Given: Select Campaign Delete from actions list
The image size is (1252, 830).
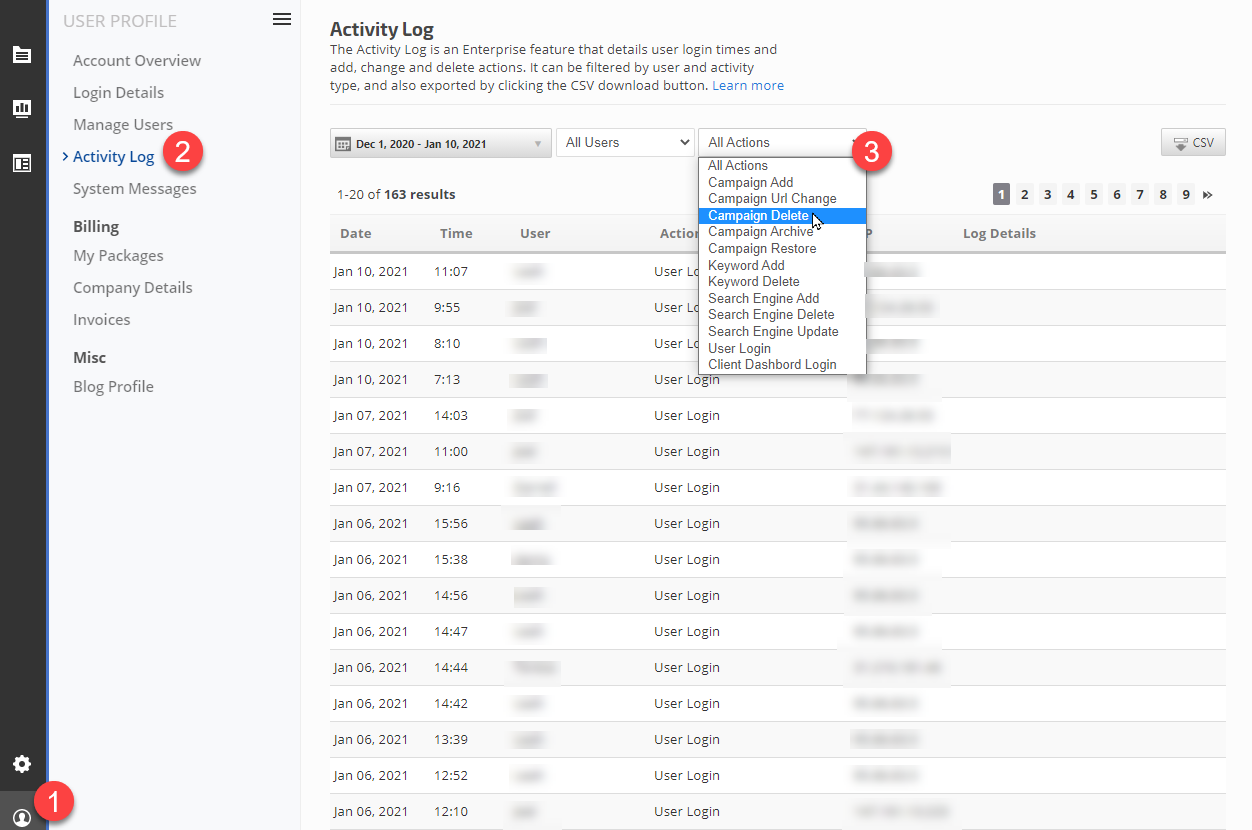Looking at the screenshot, I should click(x=758, y=216).
